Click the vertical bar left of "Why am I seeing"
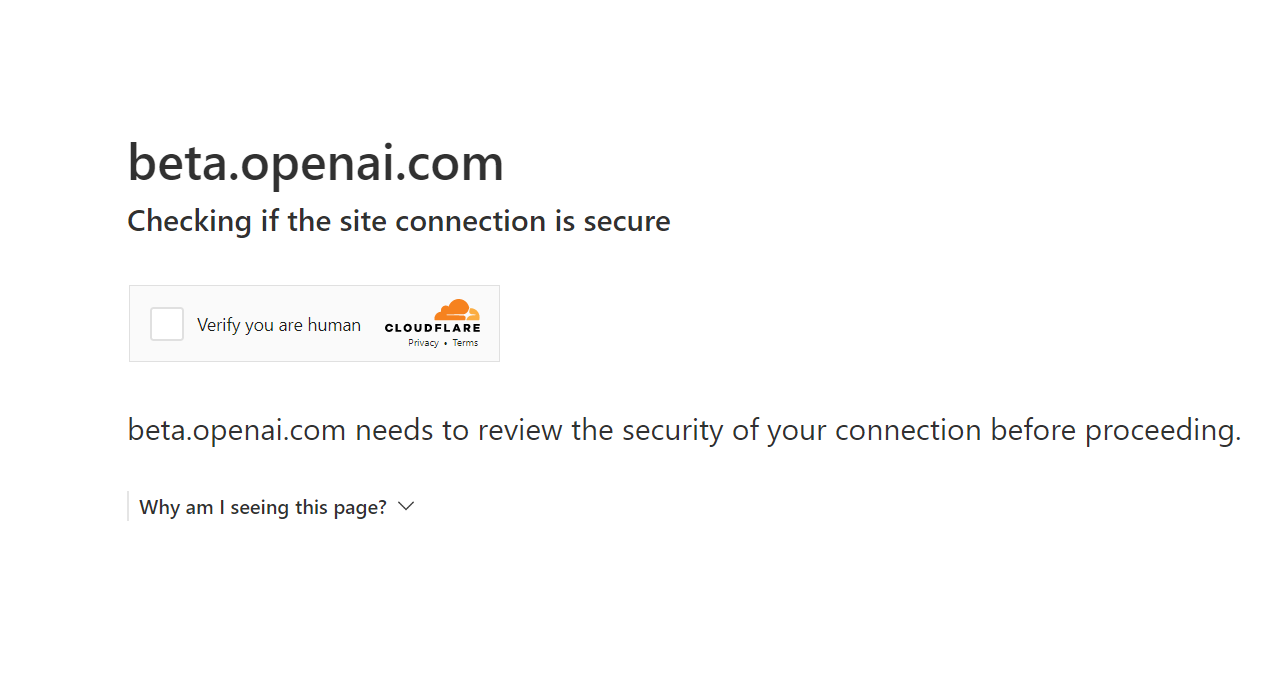The width and height of the screenshot is (1269, 675). [128, 507]
